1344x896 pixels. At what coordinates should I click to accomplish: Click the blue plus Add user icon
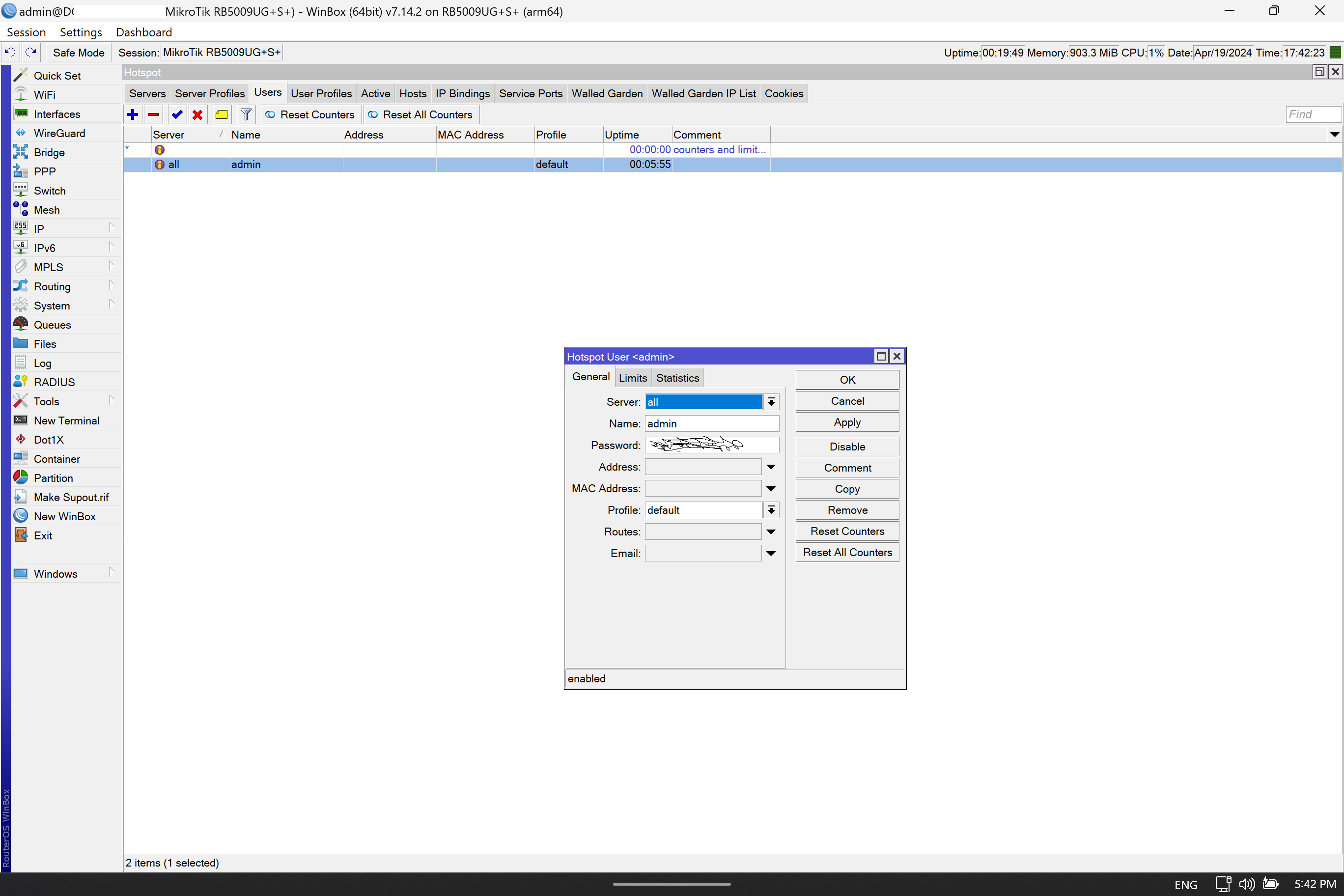pyautogui.click(x=133, y=115)
